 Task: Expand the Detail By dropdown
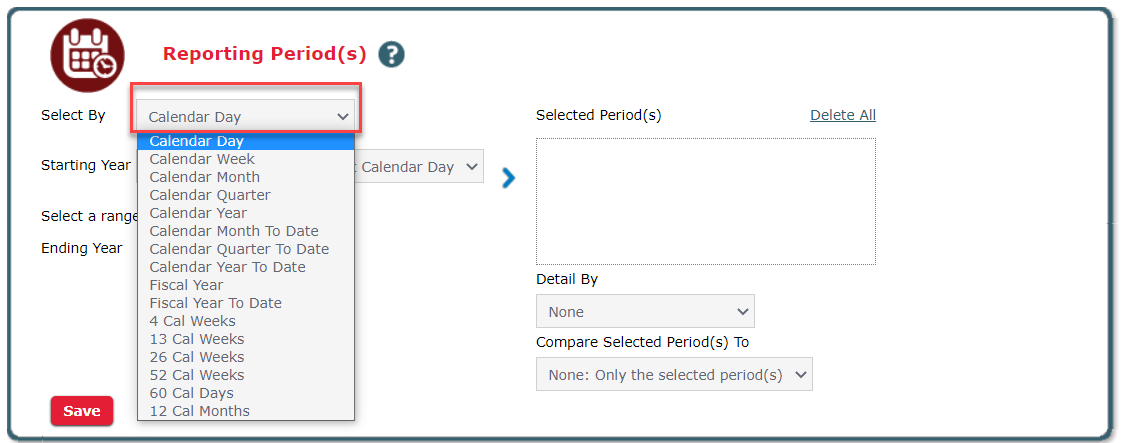click(x=645, y=311)
